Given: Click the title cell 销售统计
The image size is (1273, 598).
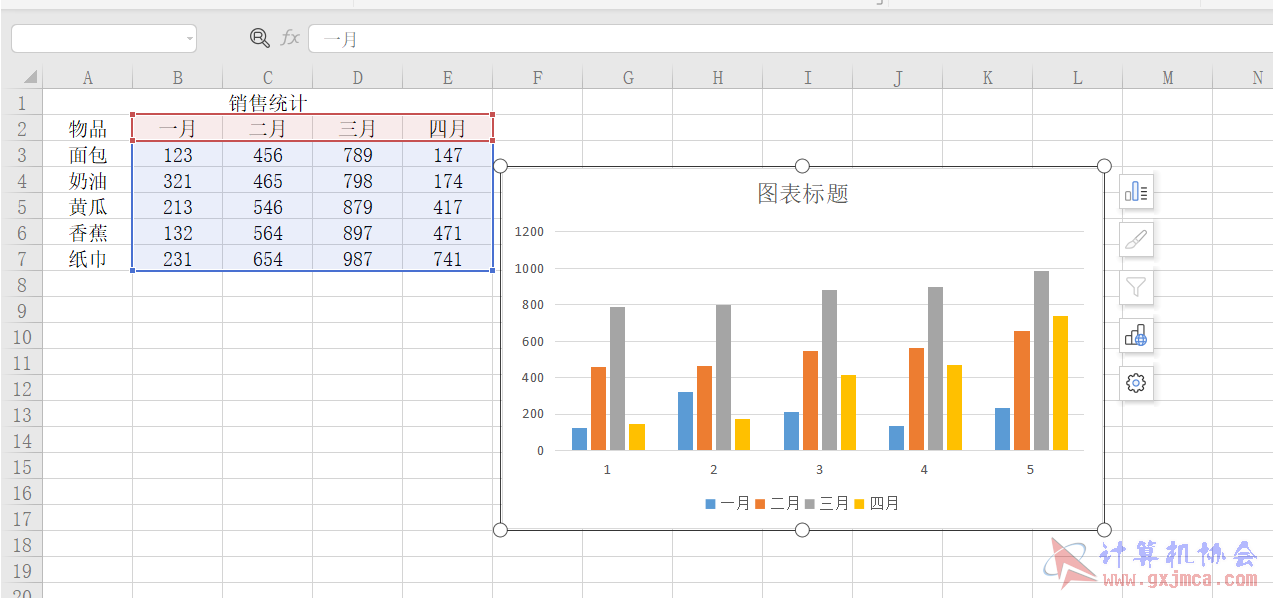Looking at the screenshot, I should pos(267,102).
